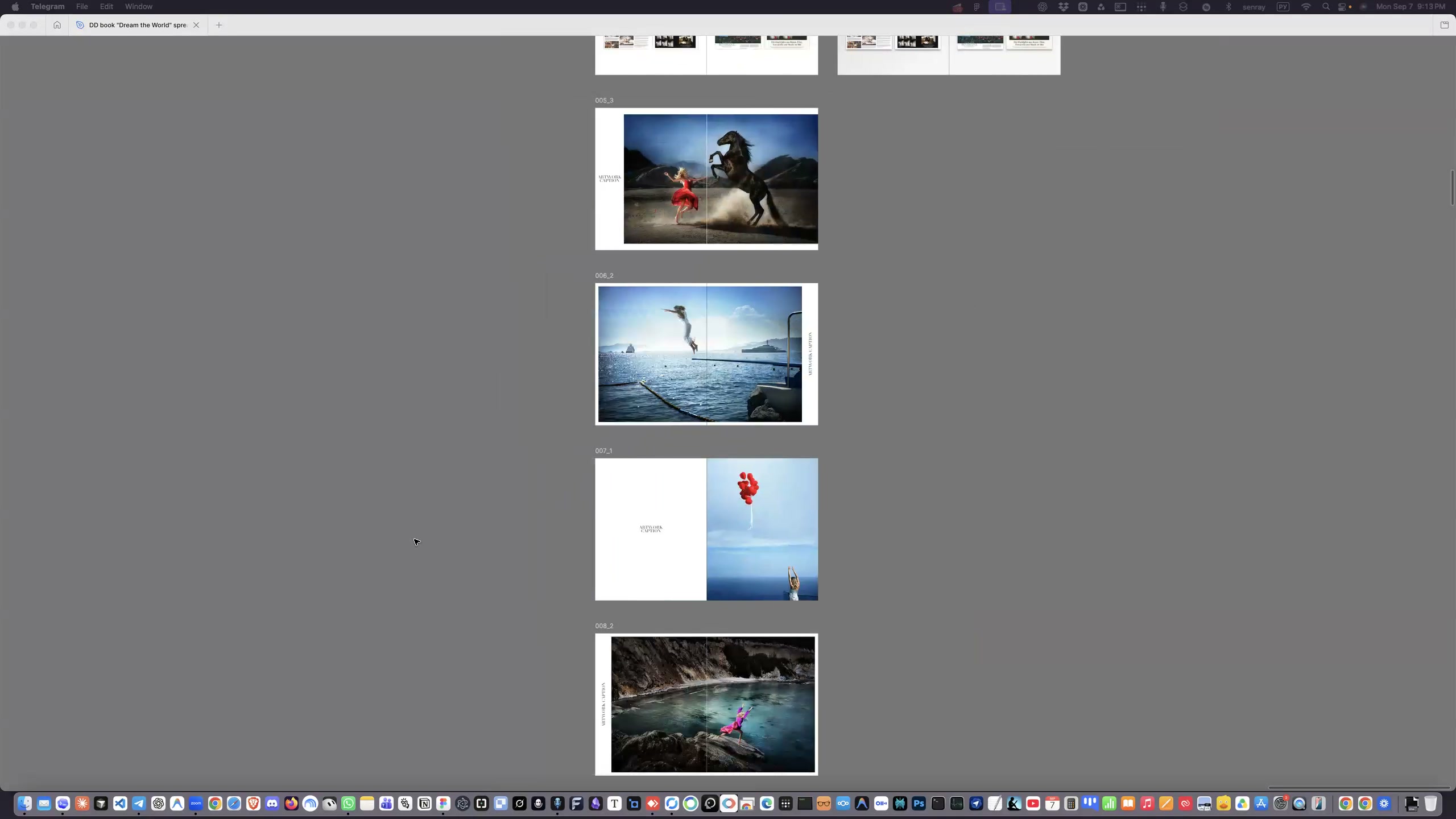Open the Edit menu

point(106,7)
